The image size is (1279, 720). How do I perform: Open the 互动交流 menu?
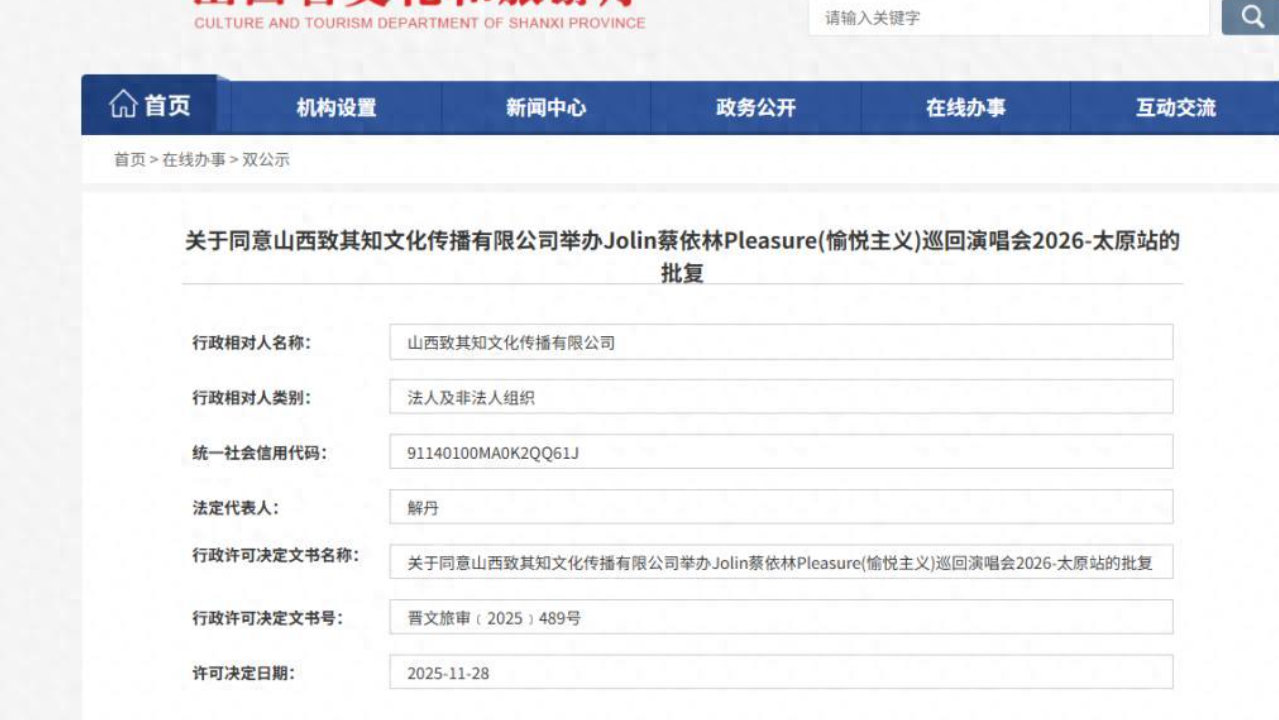(1175, 108)
